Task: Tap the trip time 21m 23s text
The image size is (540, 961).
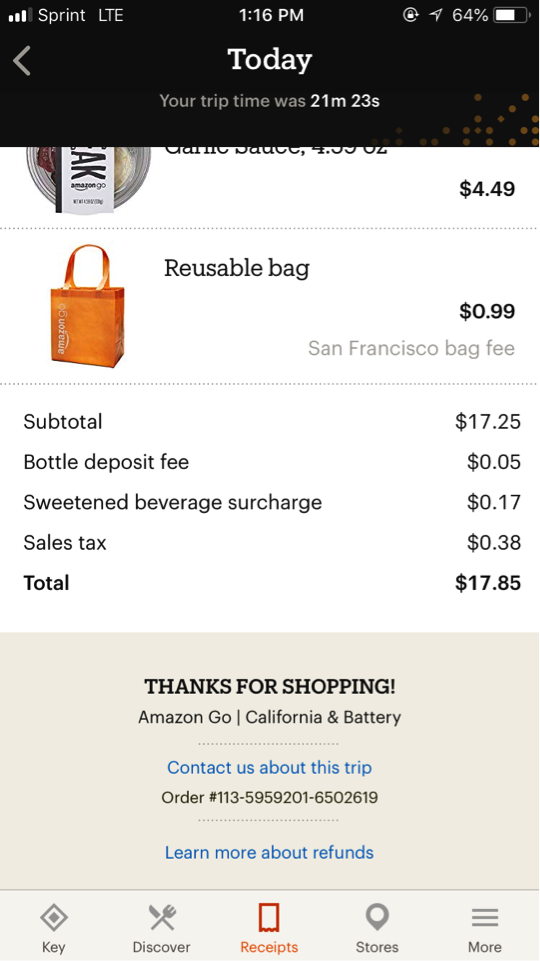Action: [x=345, y=101]
